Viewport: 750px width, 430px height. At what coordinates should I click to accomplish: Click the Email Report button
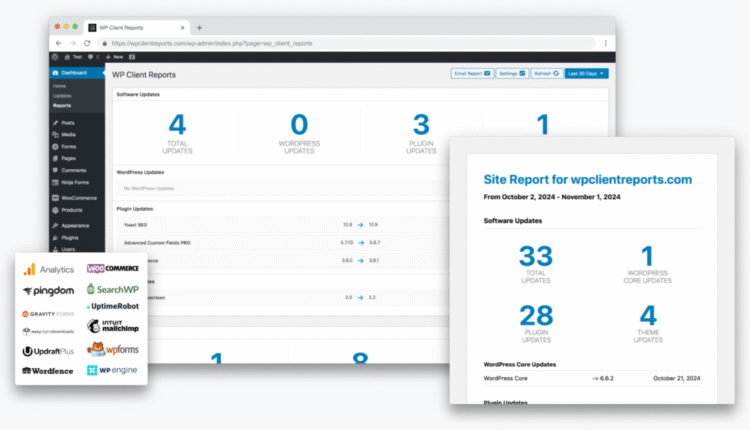(472, 74)
